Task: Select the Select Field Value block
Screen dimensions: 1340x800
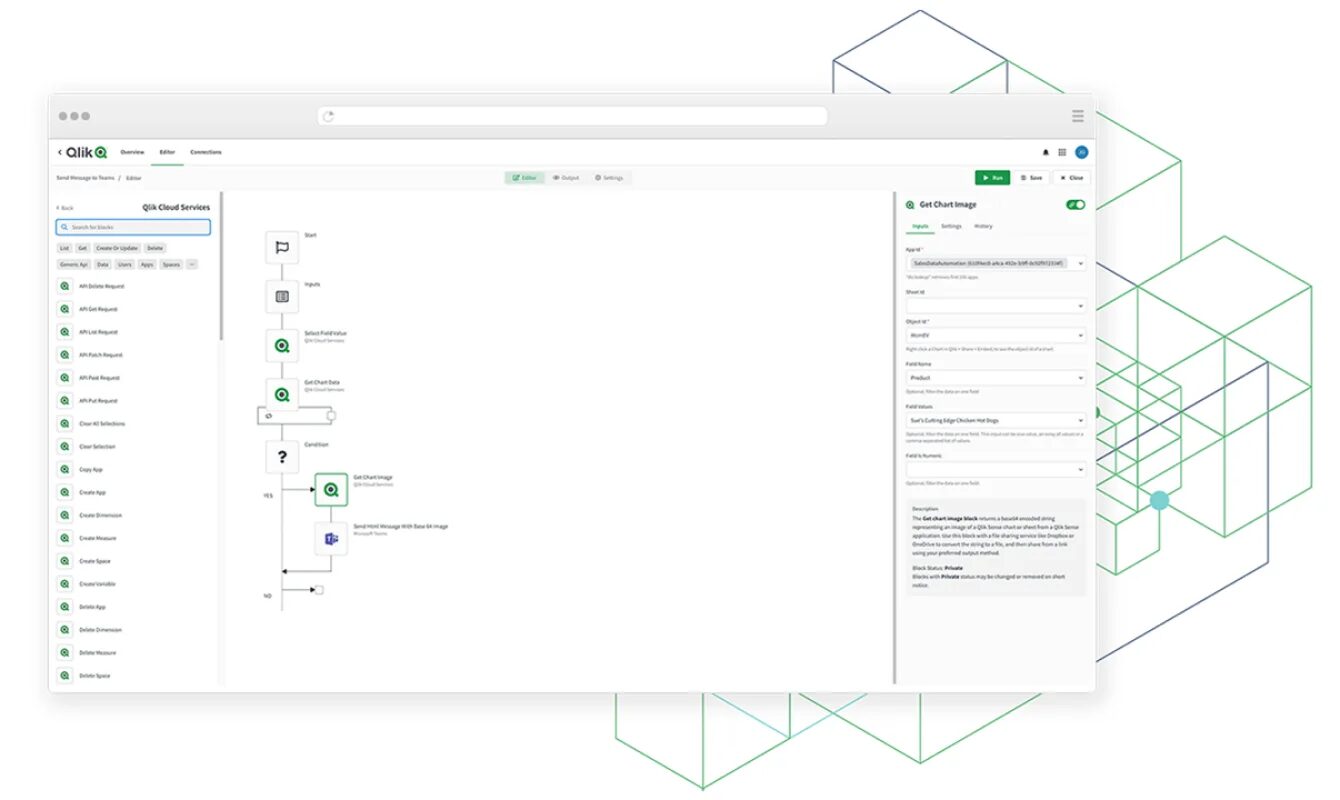Action: [x=282, y=346]
